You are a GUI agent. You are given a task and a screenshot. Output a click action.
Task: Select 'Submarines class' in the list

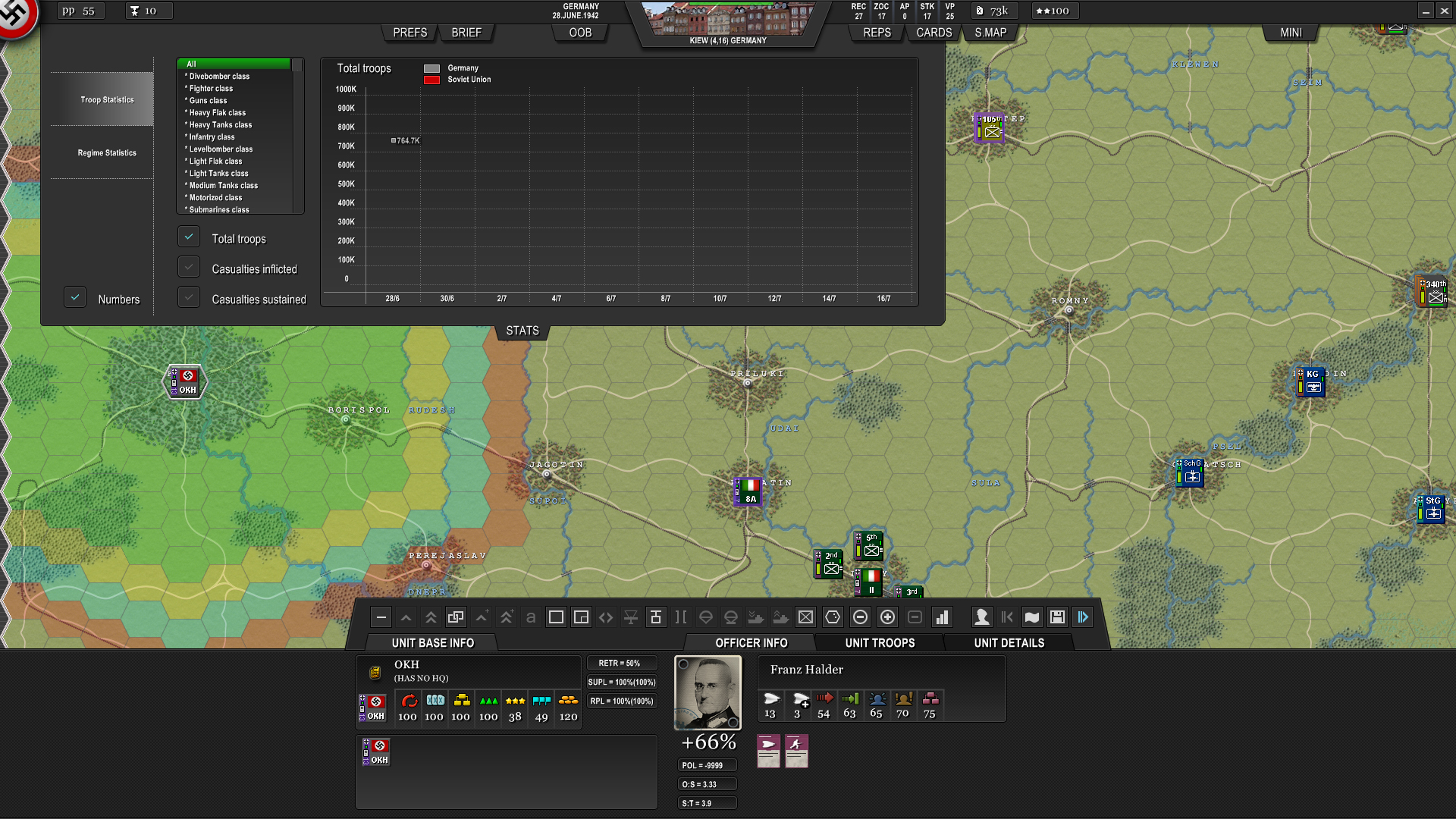point(234,209)
